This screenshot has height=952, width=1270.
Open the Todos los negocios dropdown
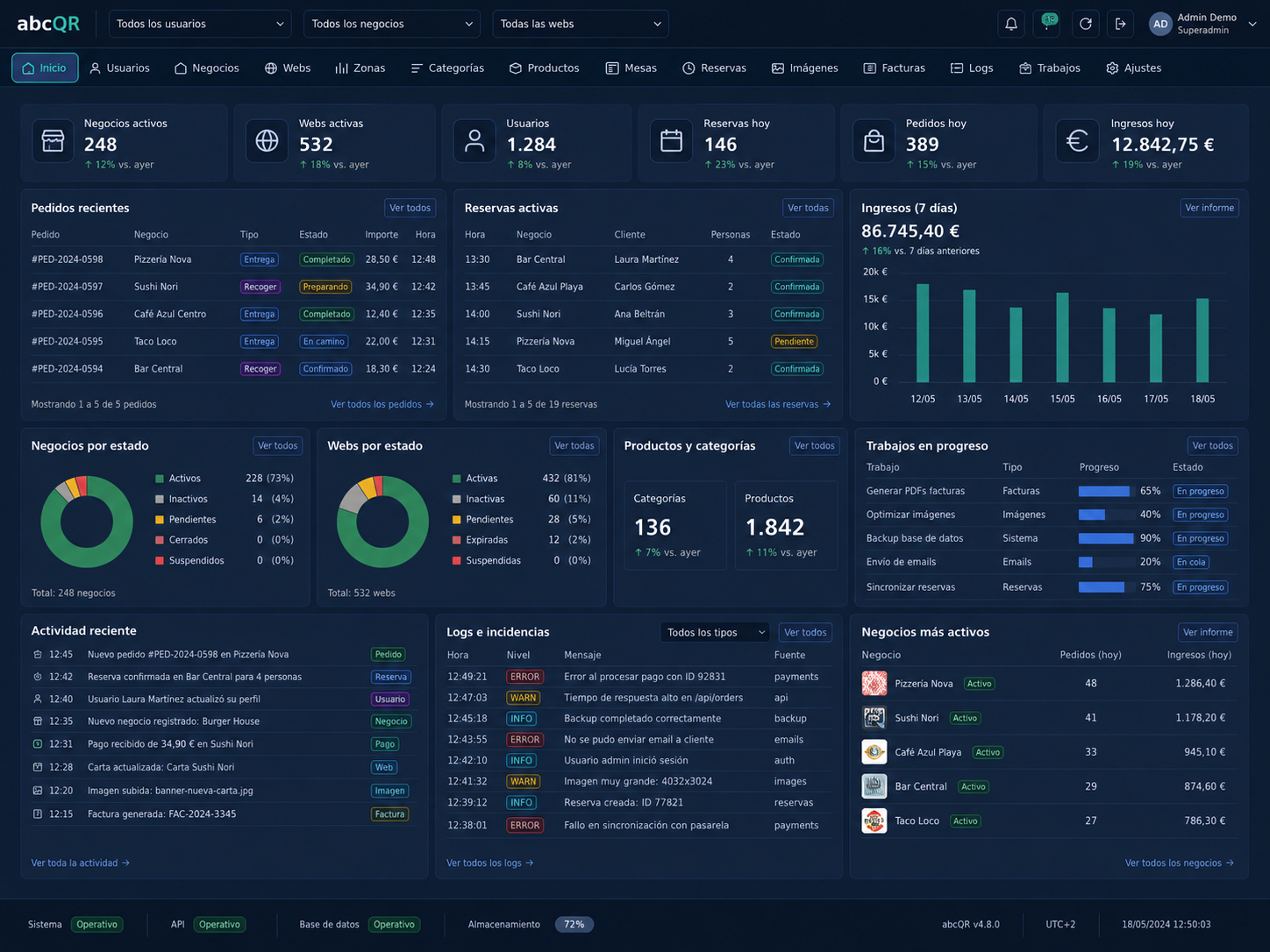tap(392, 24)
